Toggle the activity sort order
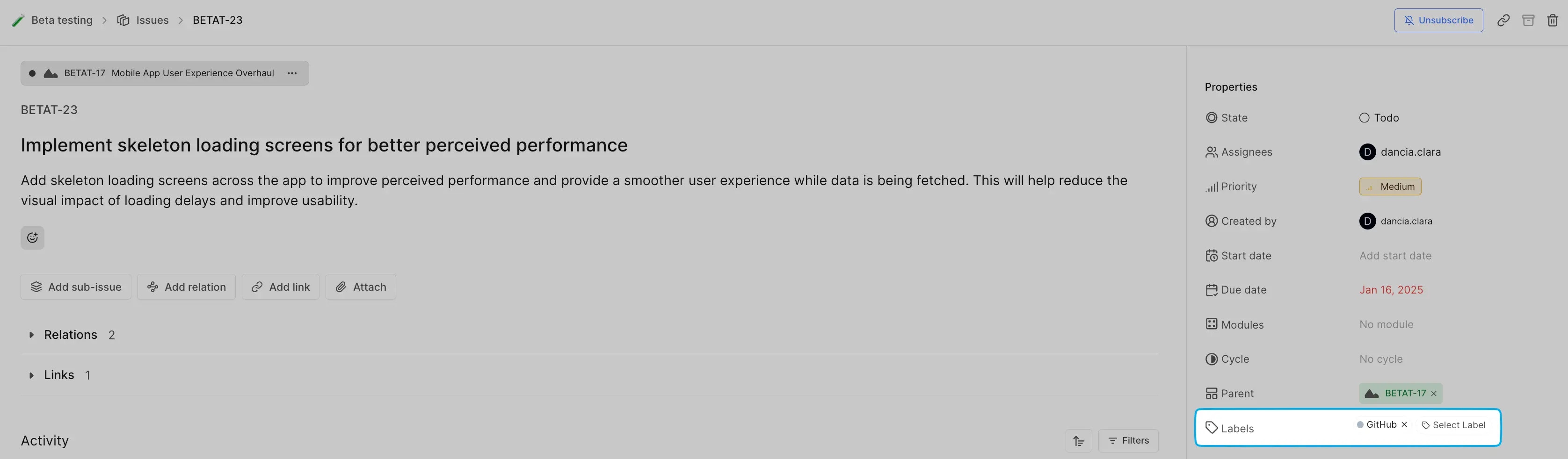 pyautogui.click(x=1078, y=440)
